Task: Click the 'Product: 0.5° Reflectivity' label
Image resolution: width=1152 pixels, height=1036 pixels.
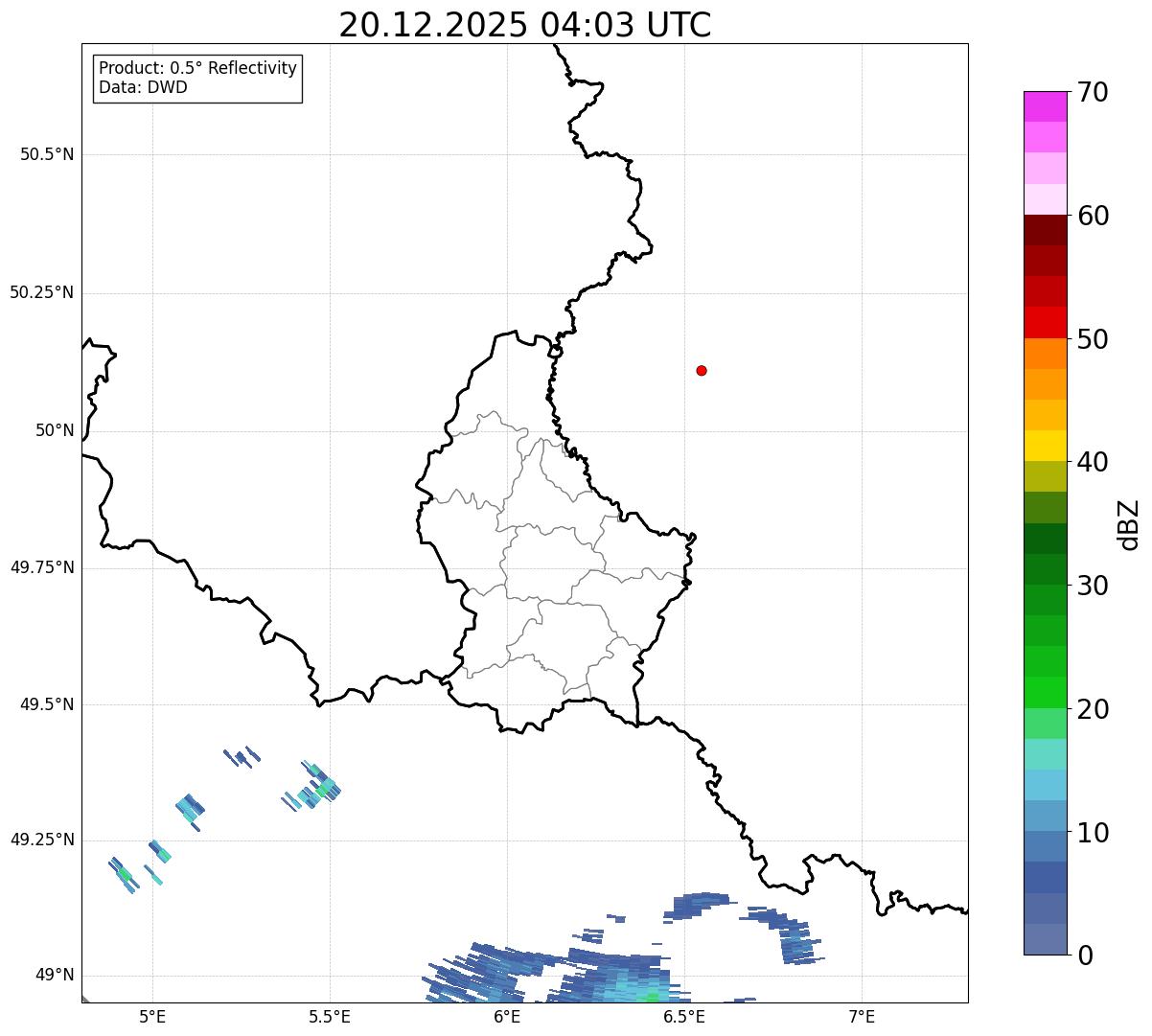Action: tap(197, 69)
